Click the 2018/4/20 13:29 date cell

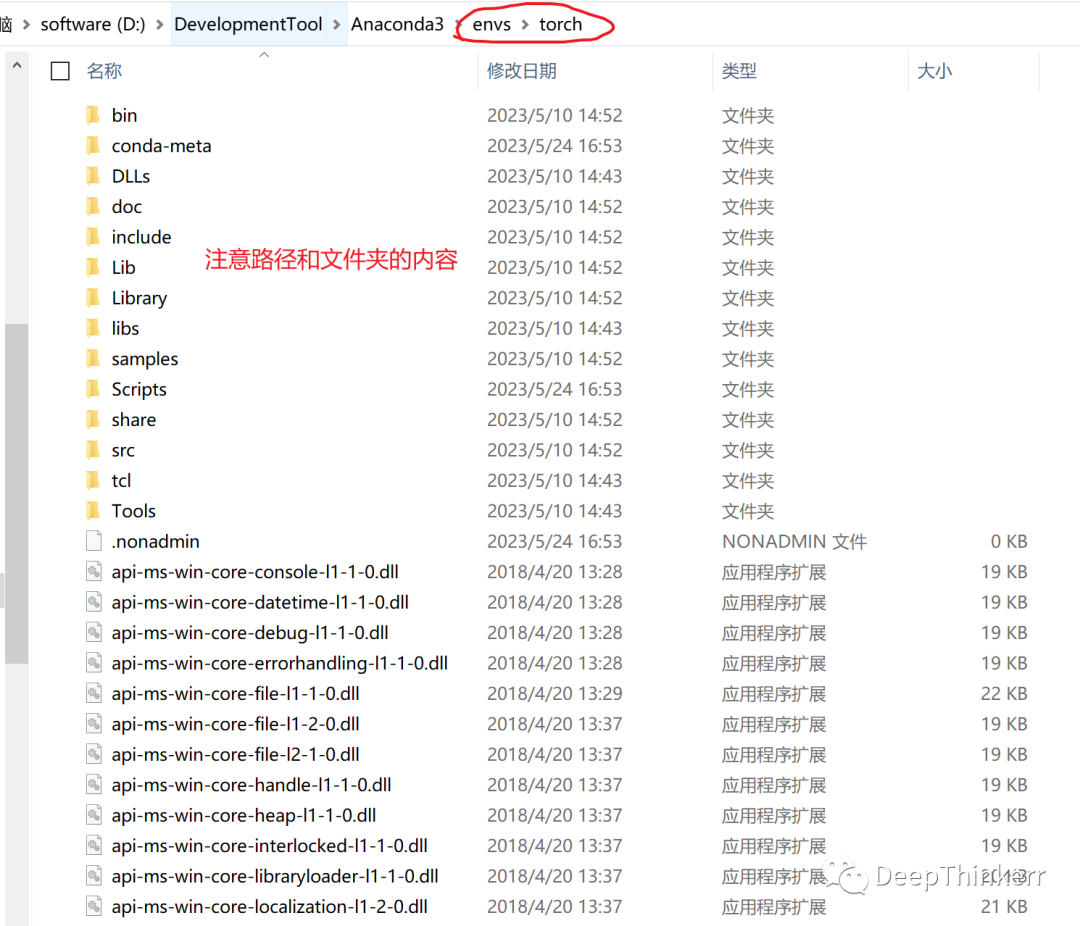point(554,693)
